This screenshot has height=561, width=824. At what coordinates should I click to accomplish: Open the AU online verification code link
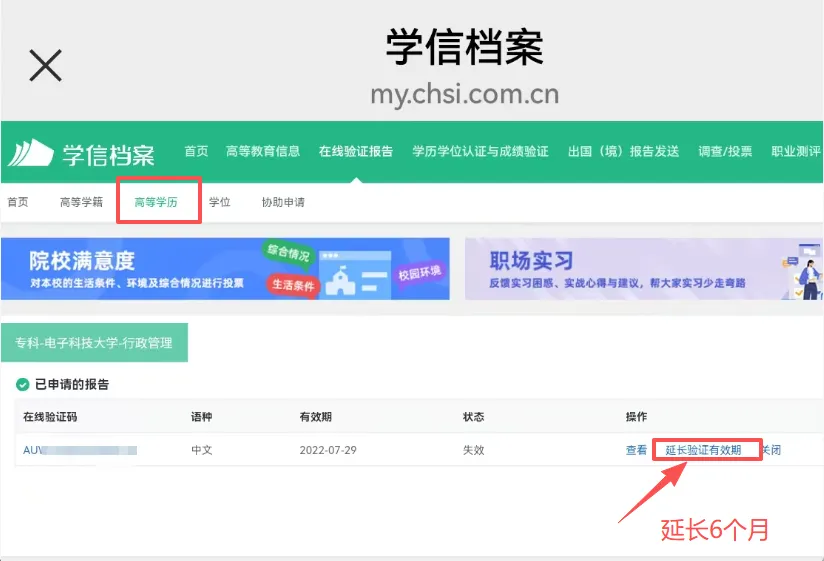tap(80, 450)
